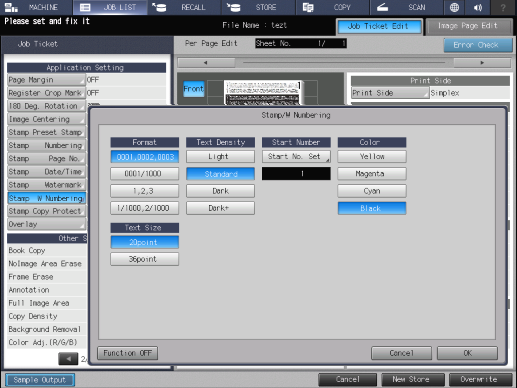517x388 pixels.
Task: Click the SCAN scanner icon
Action: tap(382, 7)
